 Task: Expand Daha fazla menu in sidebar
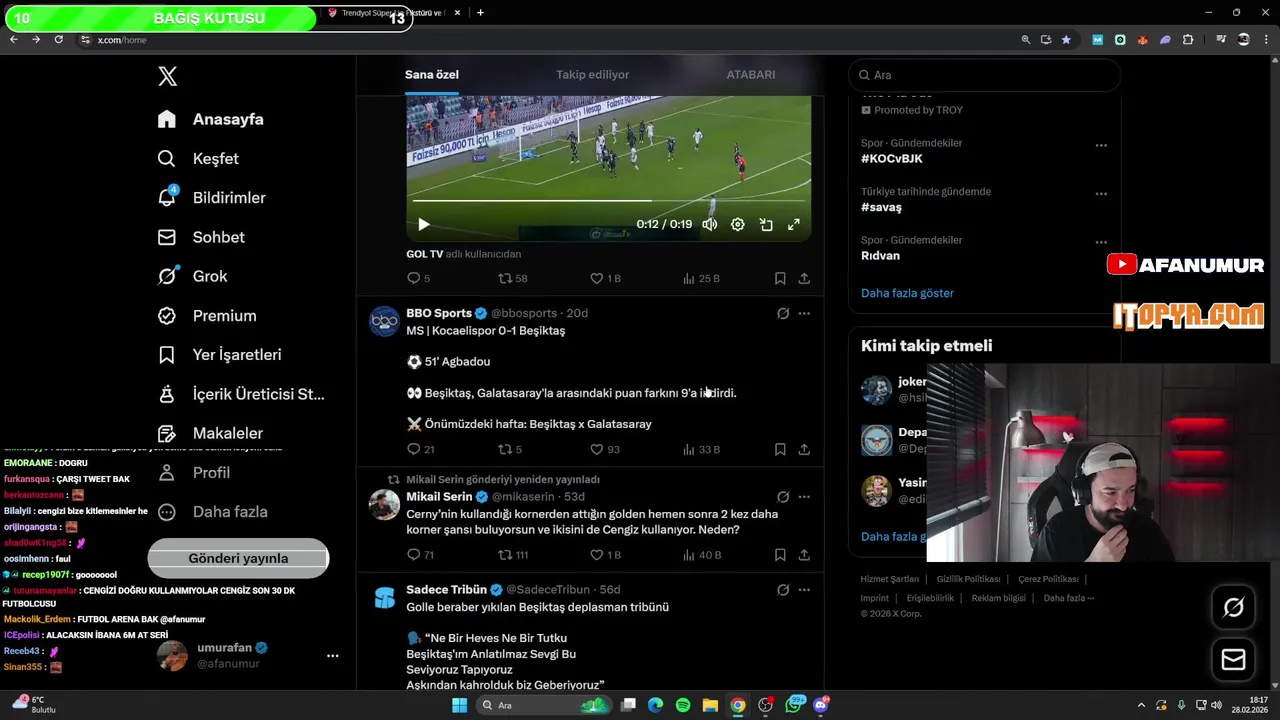coord(213,511)
